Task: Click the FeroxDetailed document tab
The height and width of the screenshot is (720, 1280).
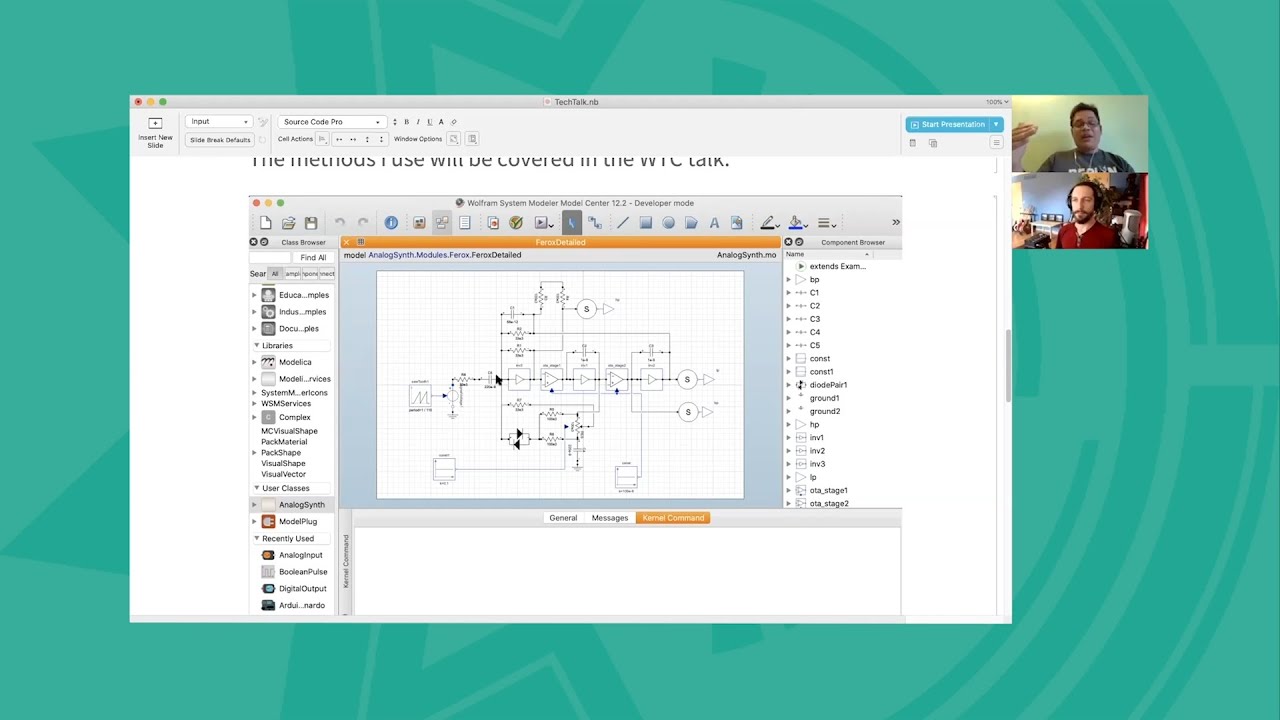Action: [x=560, y=242]
